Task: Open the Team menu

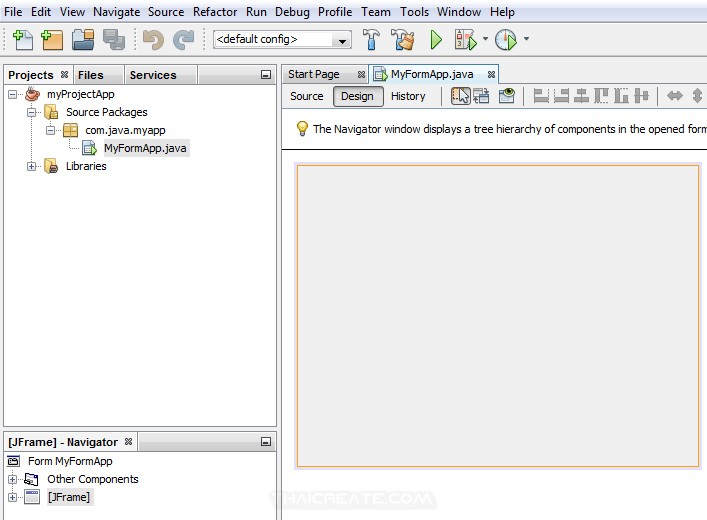Action: tap(376, 12)
